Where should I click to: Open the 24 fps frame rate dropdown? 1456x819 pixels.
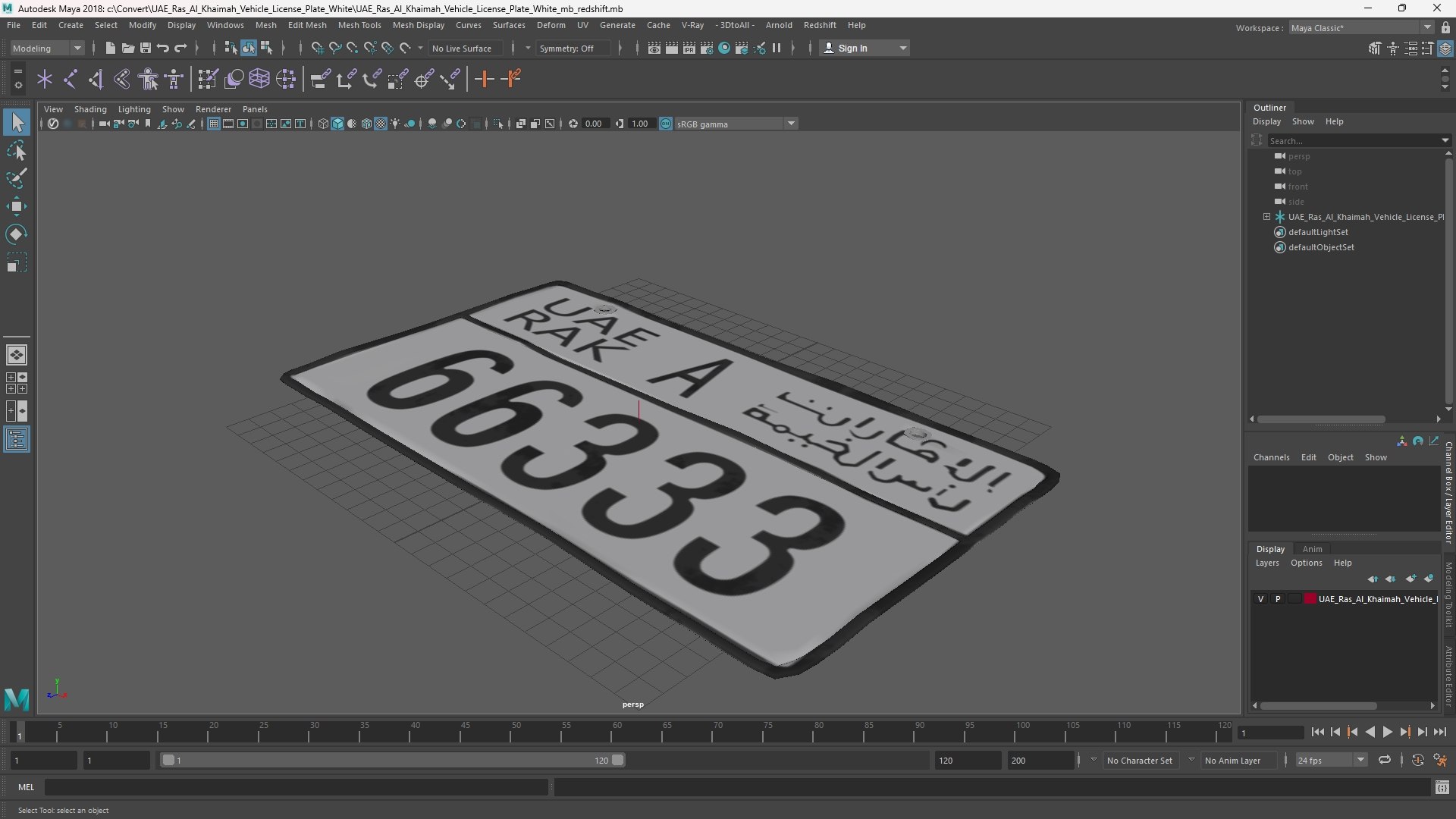1331,760
